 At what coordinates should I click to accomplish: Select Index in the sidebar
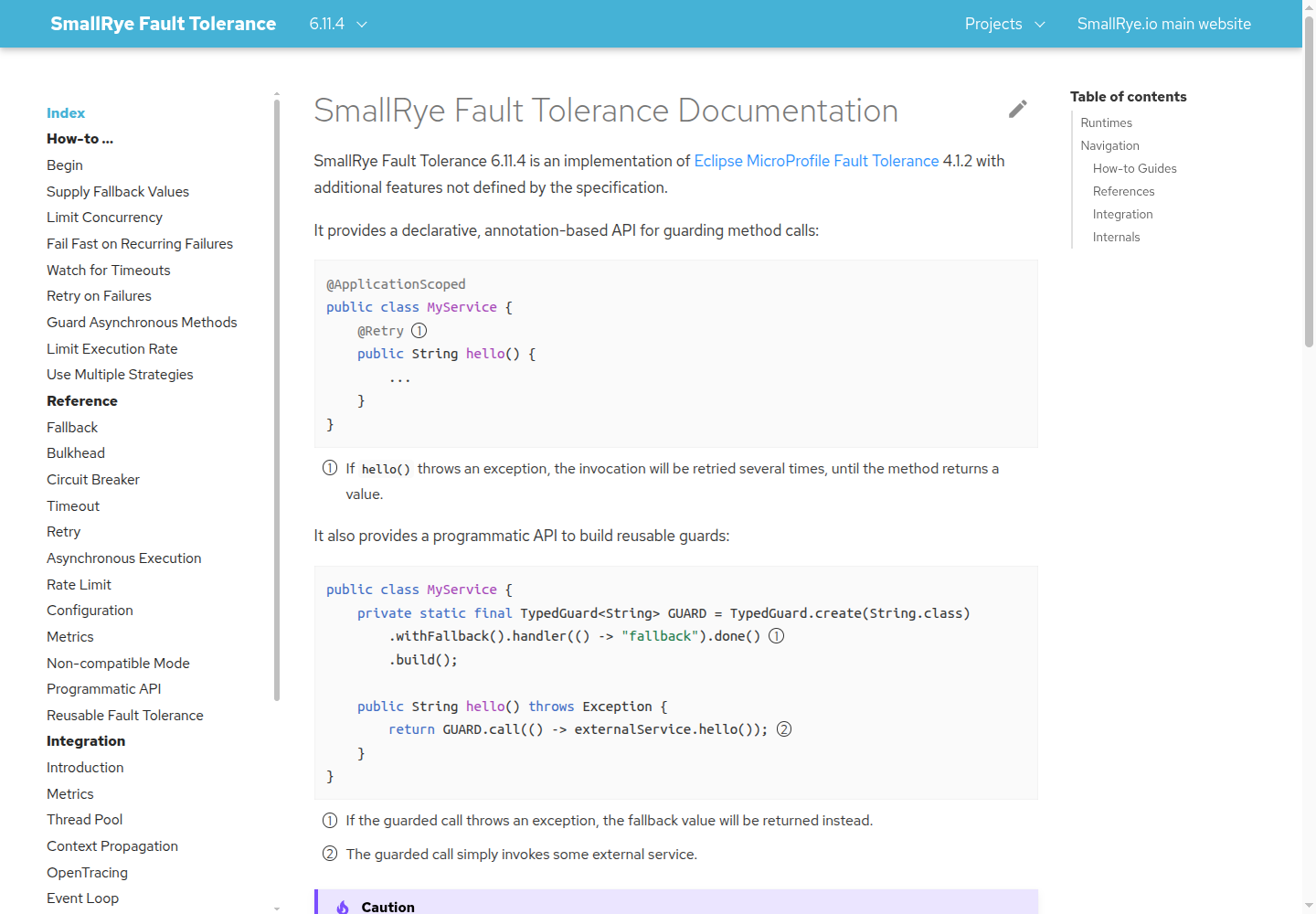(x=66, y=113)
